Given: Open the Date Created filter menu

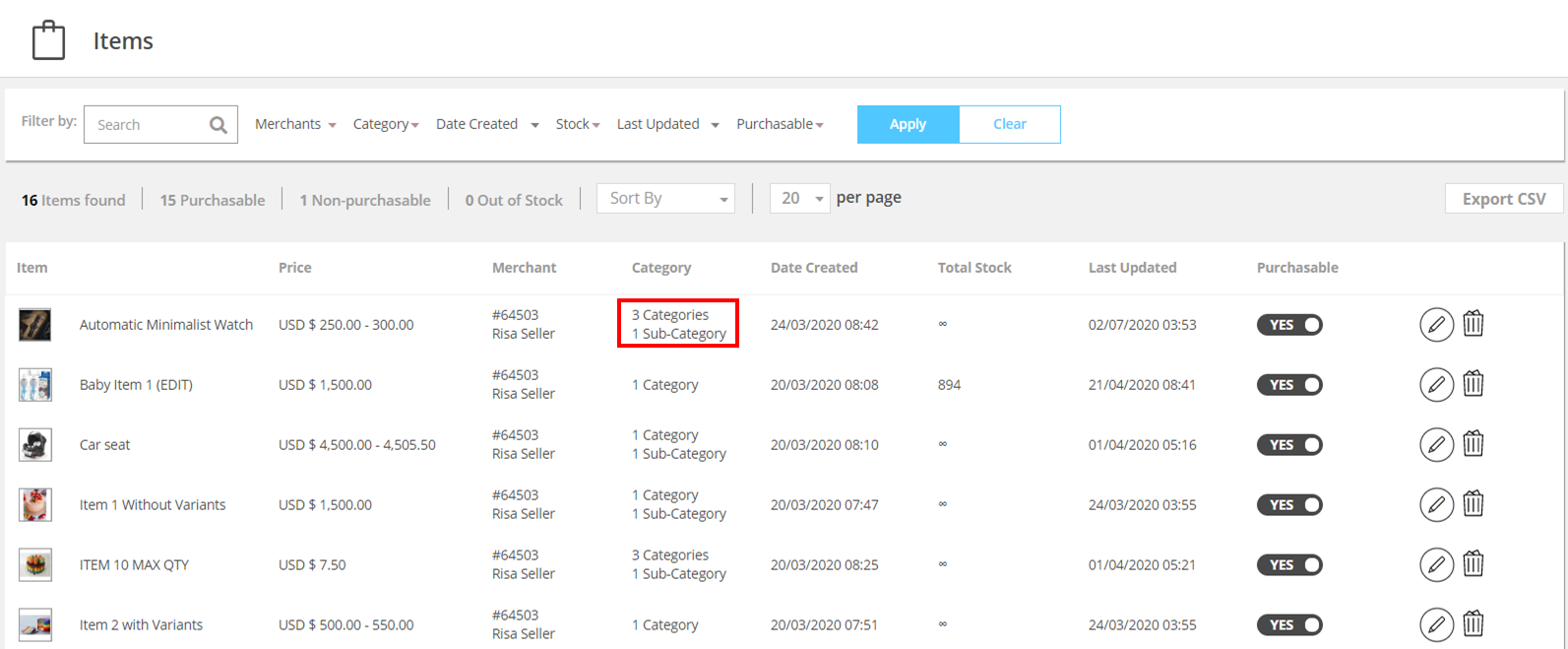Looking at the screenshot, I should point(487,124).
